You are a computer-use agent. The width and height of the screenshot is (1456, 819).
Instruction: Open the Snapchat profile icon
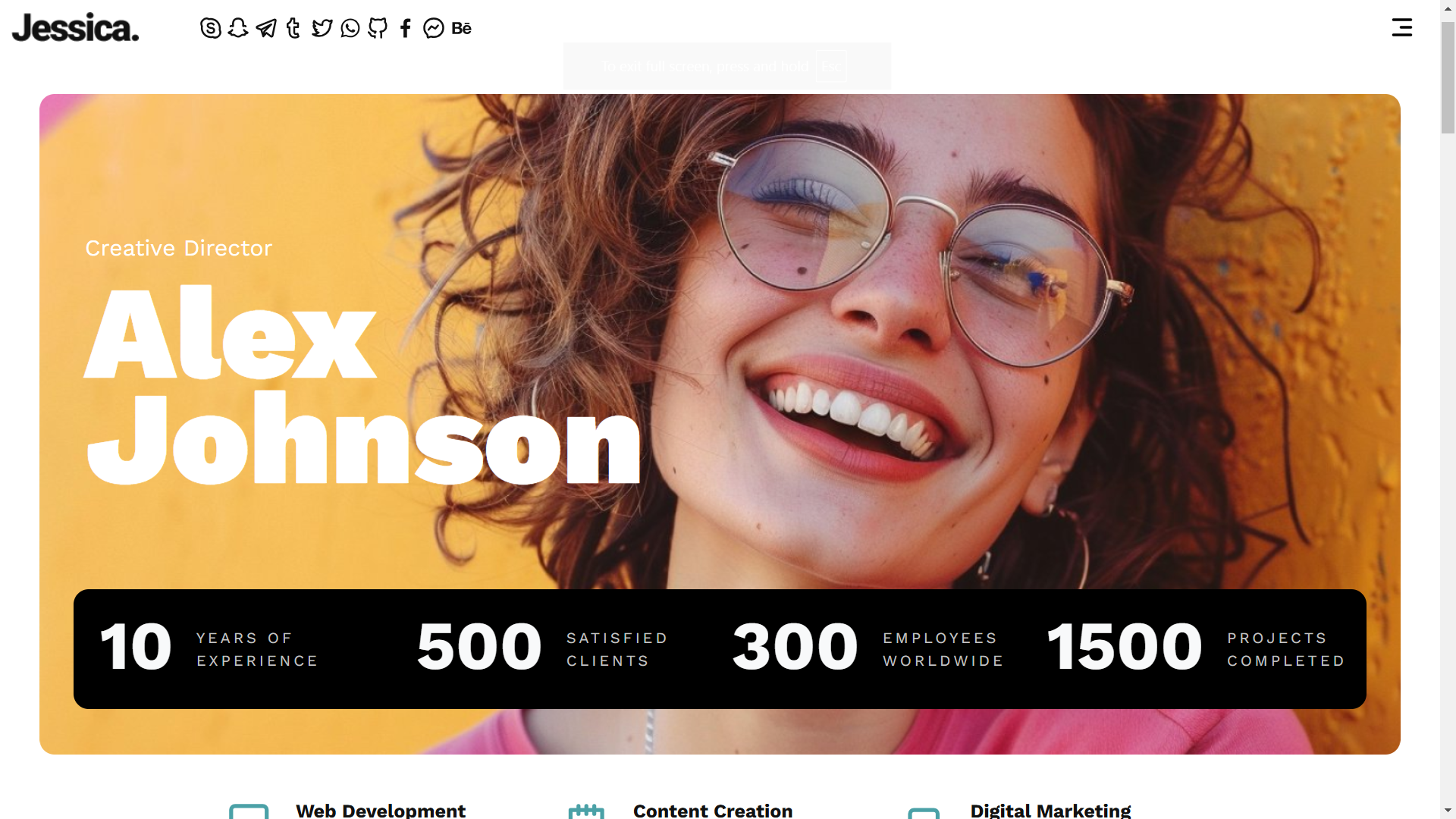tap(238, 28)
